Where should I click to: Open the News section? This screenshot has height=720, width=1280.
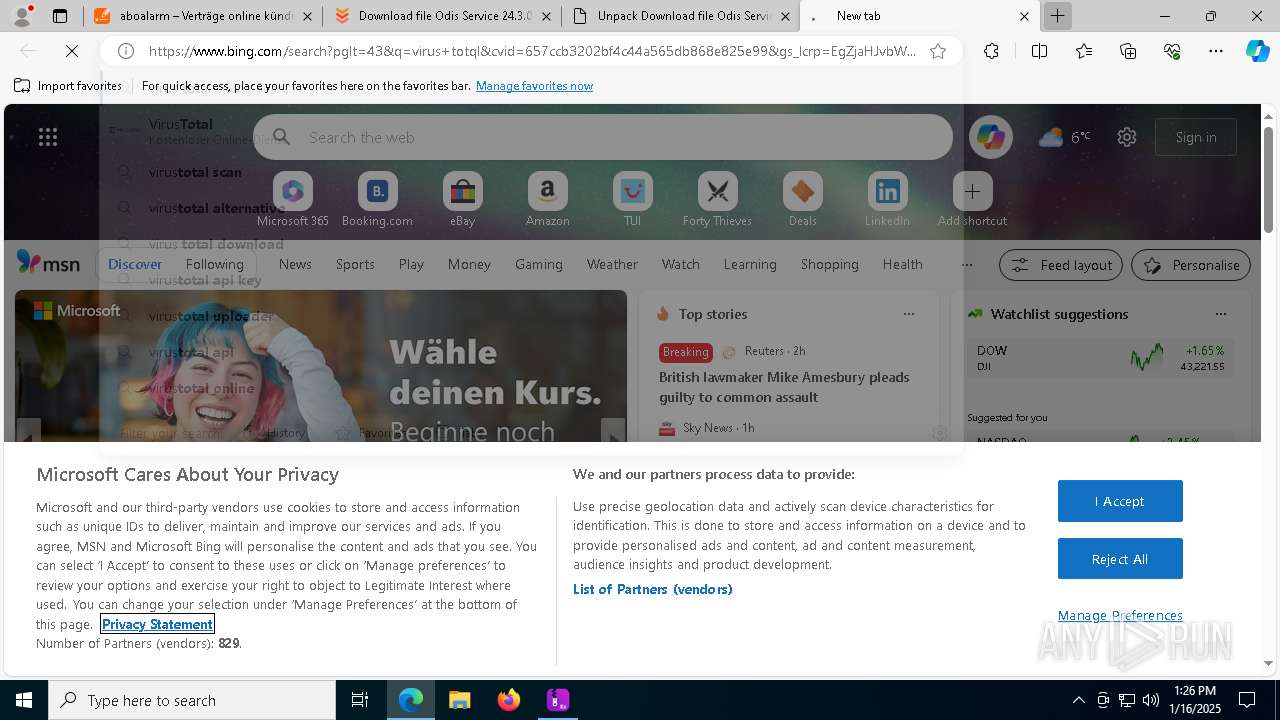click(295, 264)
